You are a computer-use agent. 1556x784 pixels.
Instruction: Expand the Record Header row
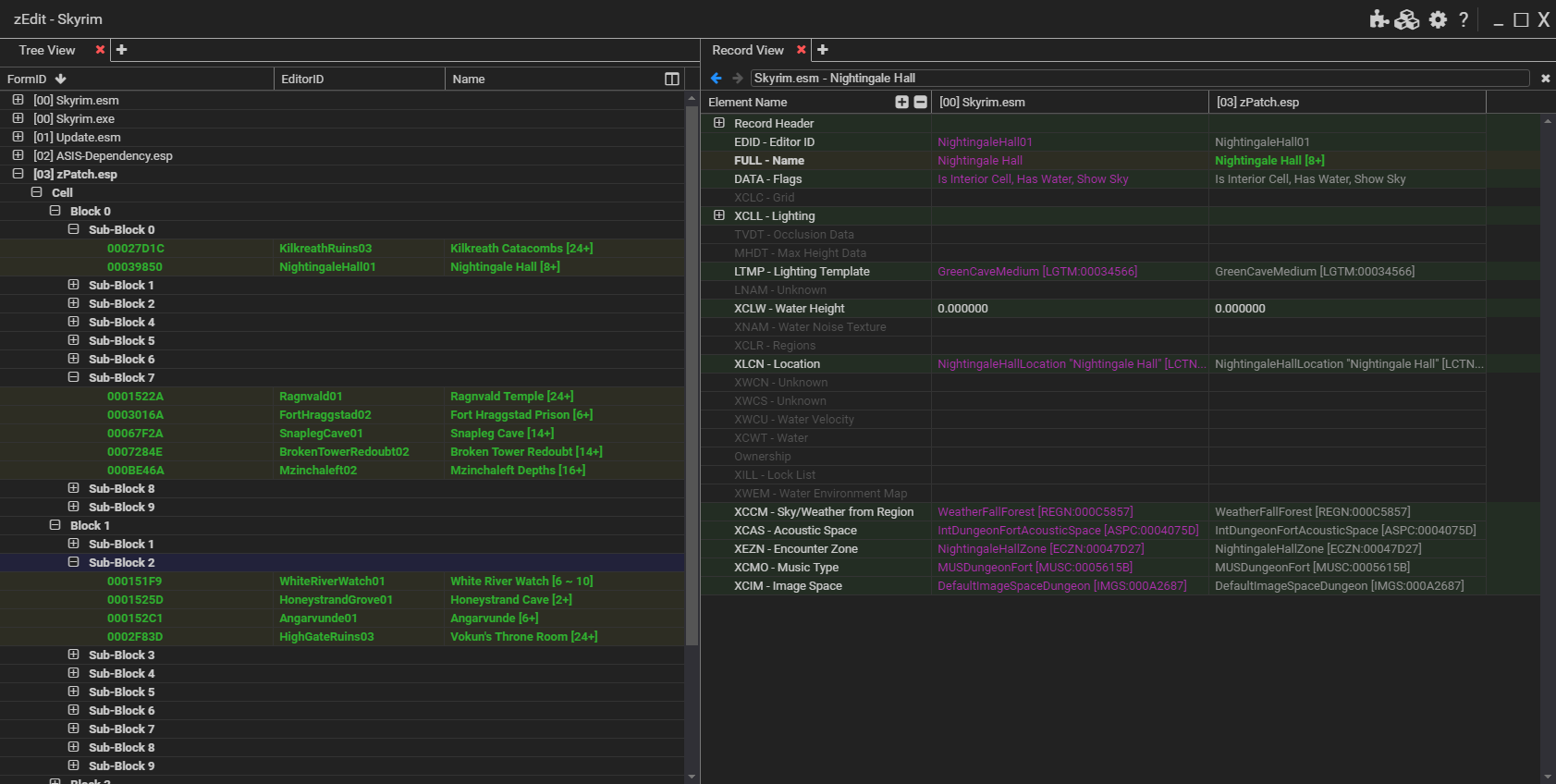[x=719, y=123]
